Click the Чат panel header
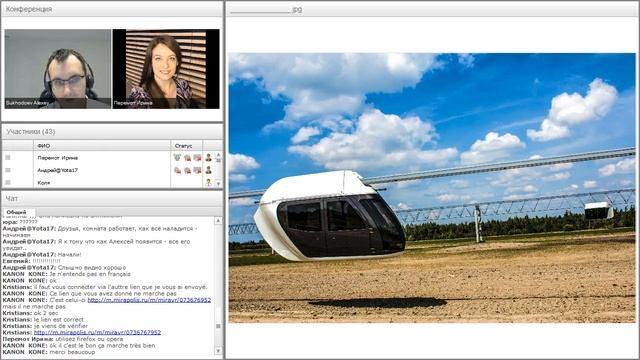This screenshot has width=640, height=360. pos(112,198)
